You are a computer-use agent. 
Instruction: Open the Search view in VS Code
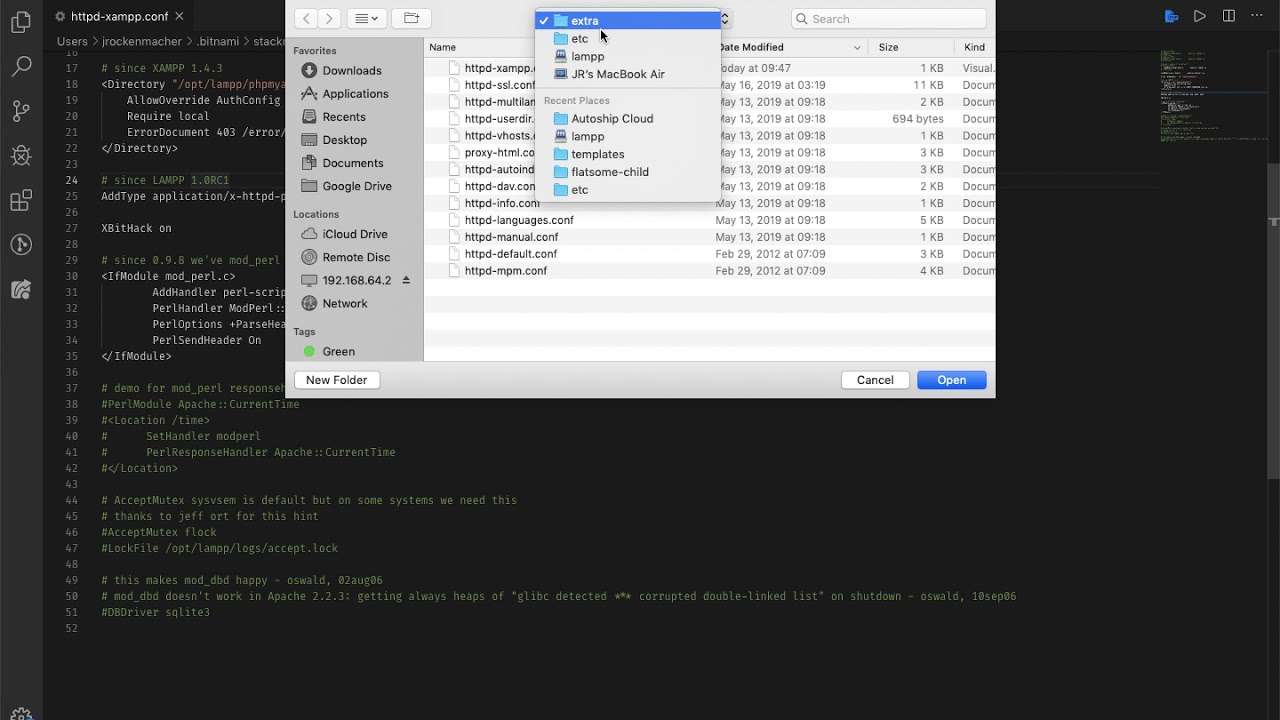[21, 67]
